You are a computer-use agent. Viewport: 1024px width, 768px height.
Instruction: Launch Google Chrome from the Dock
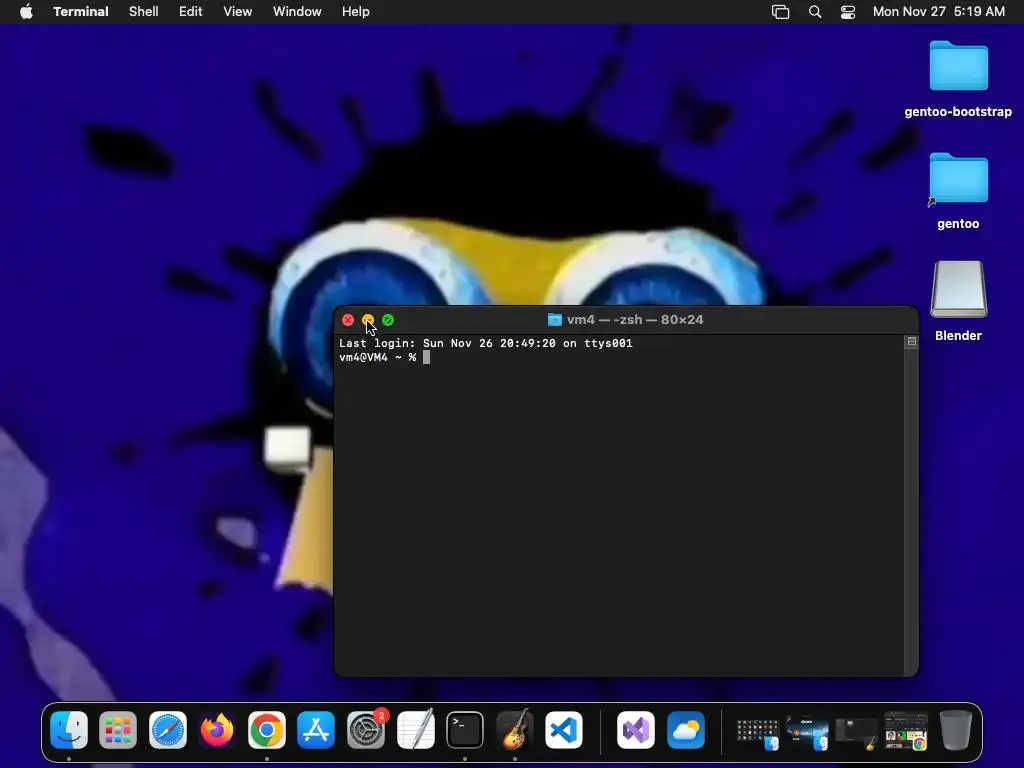coord(266,729)
